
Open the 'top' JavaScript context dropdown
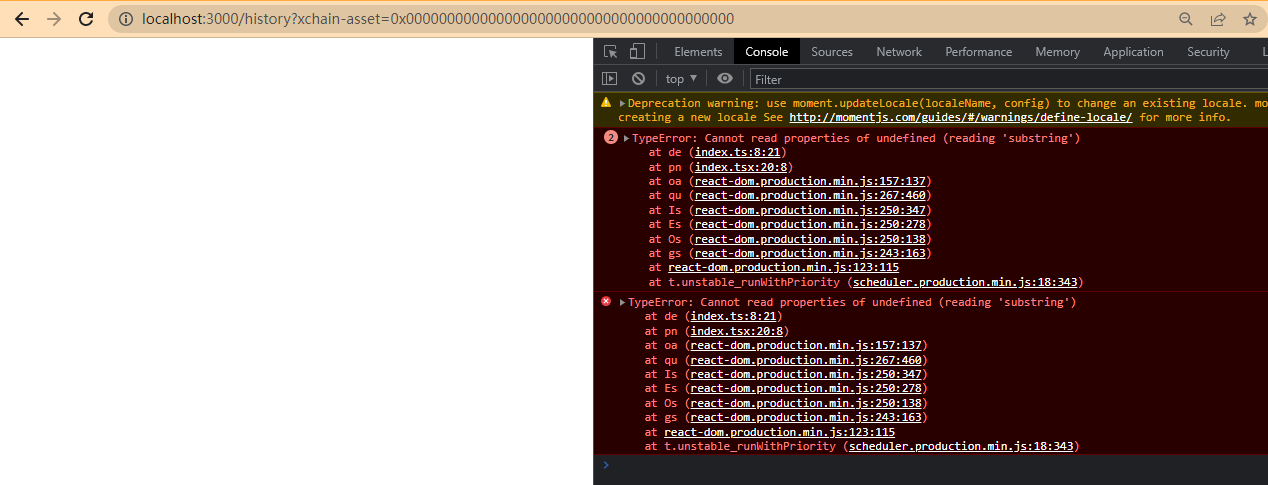point(681,79)
